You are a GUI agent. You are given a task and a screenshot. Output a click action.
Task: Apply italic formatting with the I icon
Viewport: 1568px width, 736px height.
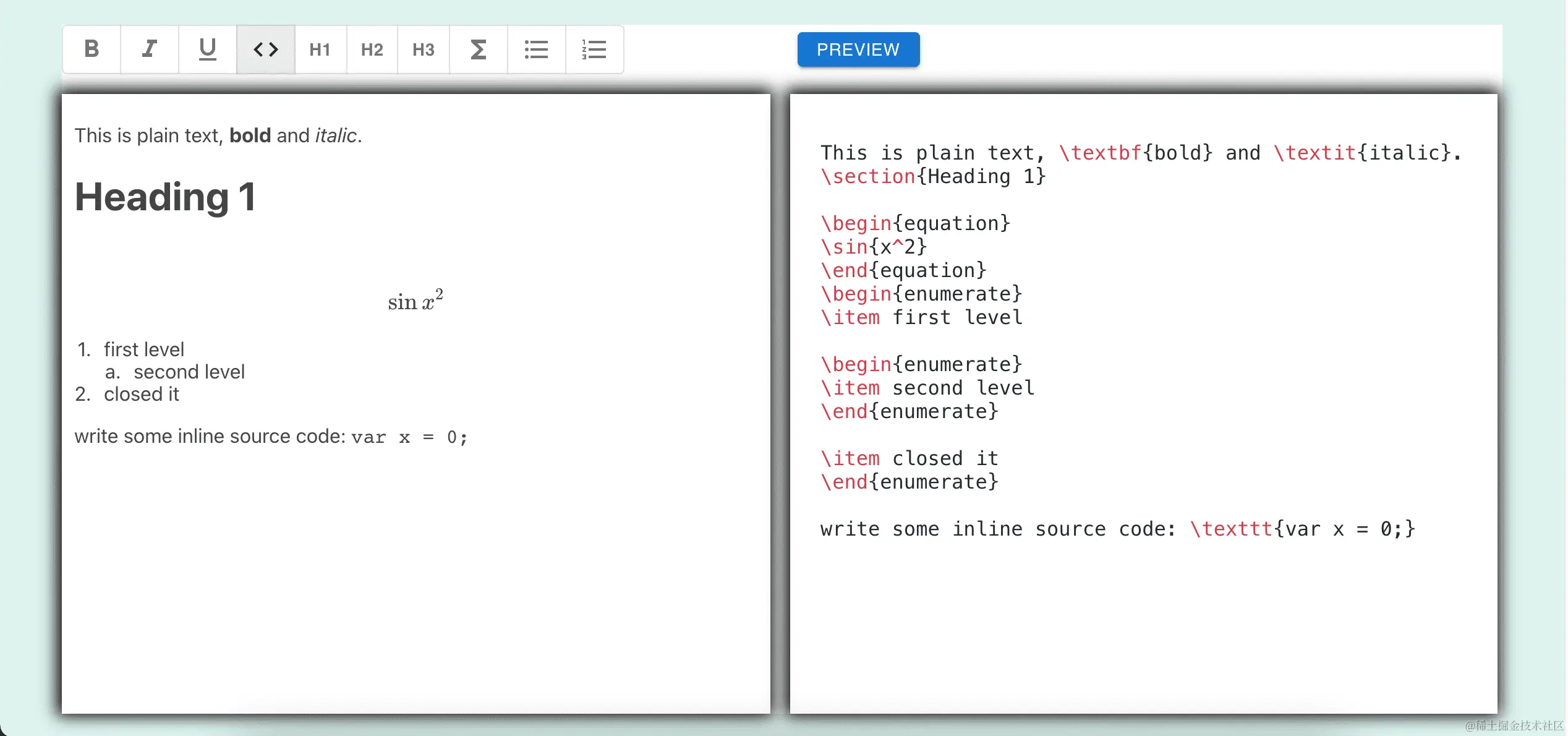tap(149, 49)
